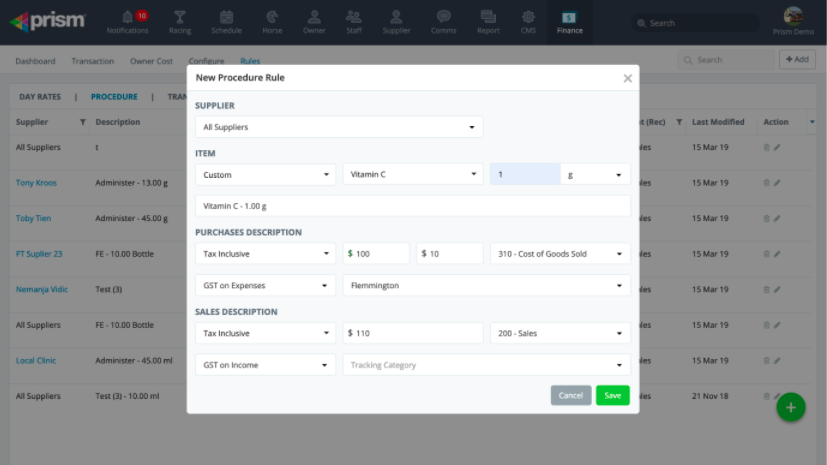Expand the All Suppliers dropdown
Image resolution: width=827 pixels, height=465 pixels.
click(x=339, y=127)
